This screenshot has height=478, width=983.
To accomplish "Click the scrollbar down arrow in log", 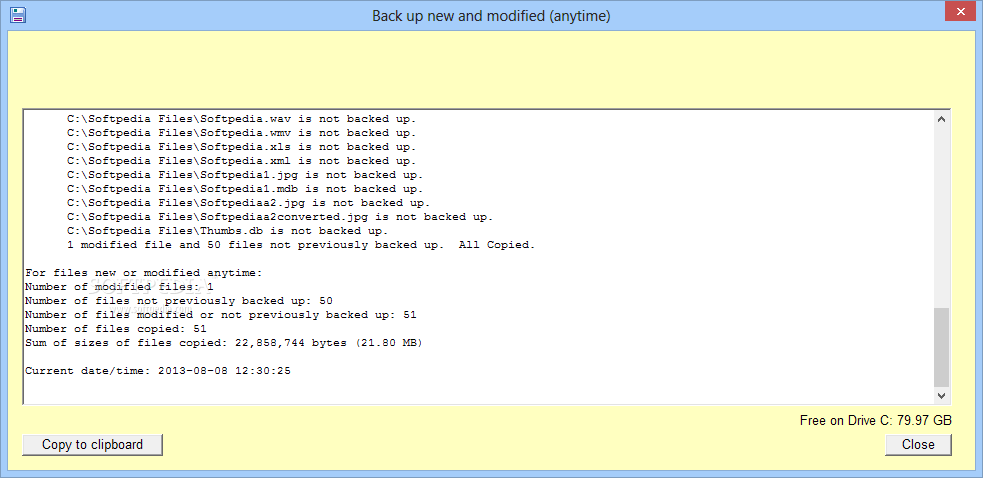I will 942,395.
